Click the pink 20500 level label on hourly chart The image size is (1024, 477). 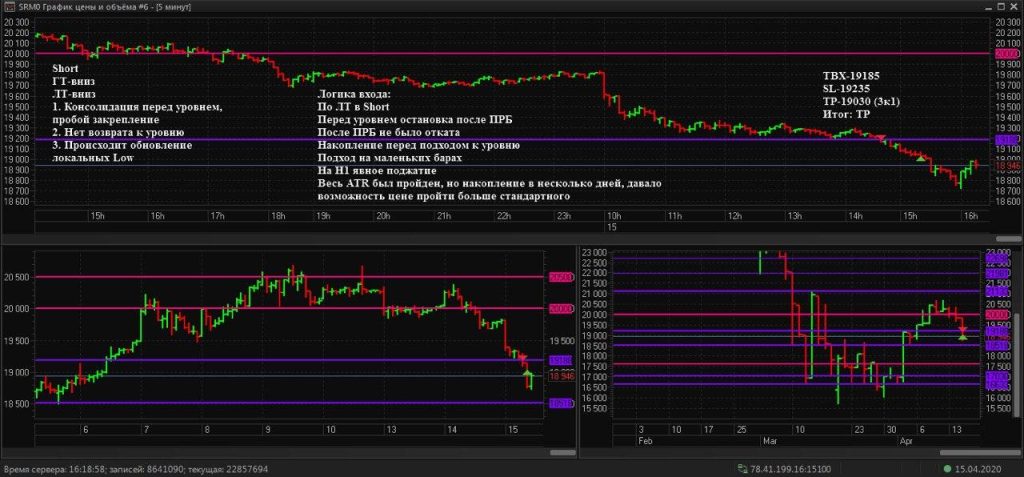[x=561, y=277]
